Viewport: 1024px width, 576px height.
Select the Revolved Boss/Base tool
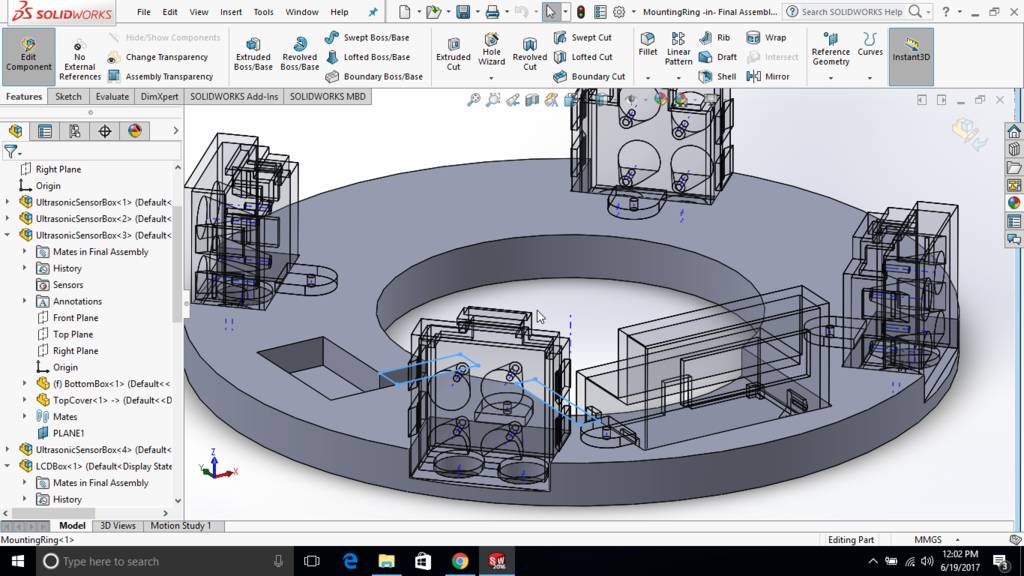(300, 56)
